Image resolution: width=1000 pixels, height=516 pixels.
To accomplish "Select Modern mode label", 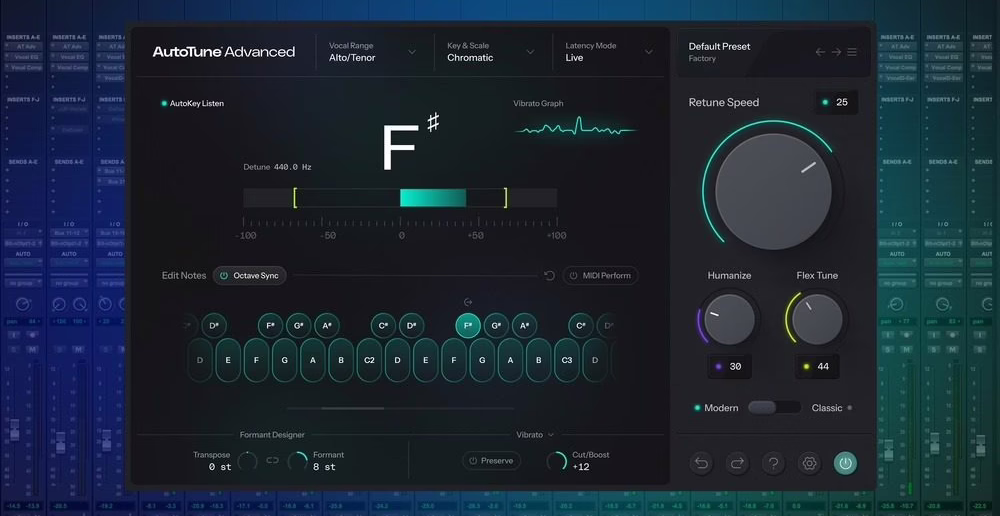I will point(721,408).
